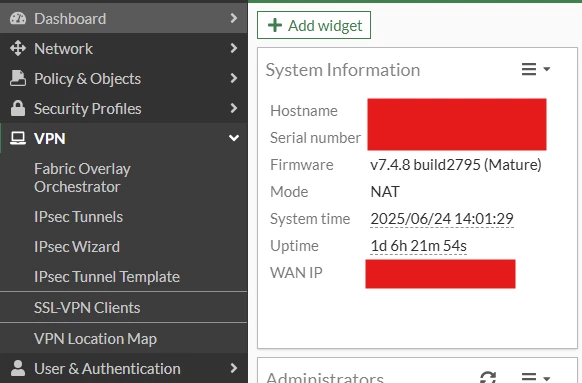Open System Information widget dropdown arrow

[546, 69]
